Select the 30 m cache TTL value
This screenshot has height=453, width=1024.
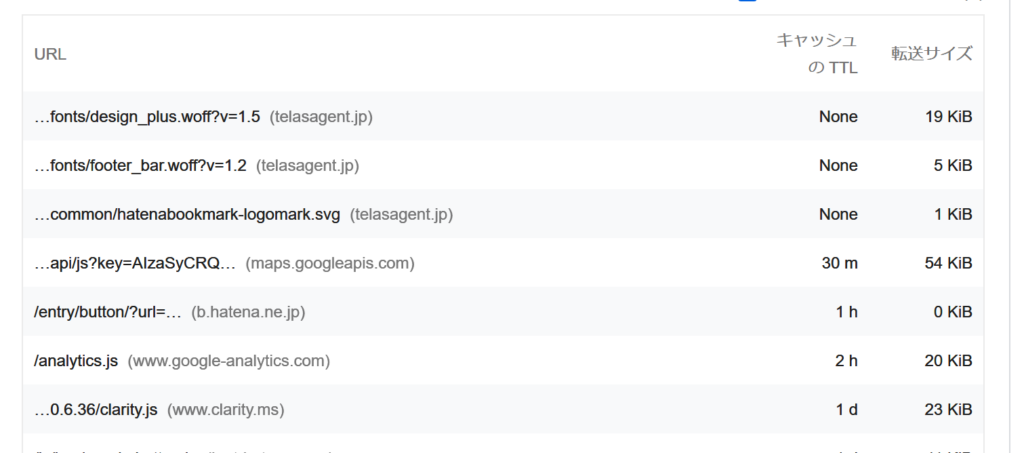tap(840, 263)
